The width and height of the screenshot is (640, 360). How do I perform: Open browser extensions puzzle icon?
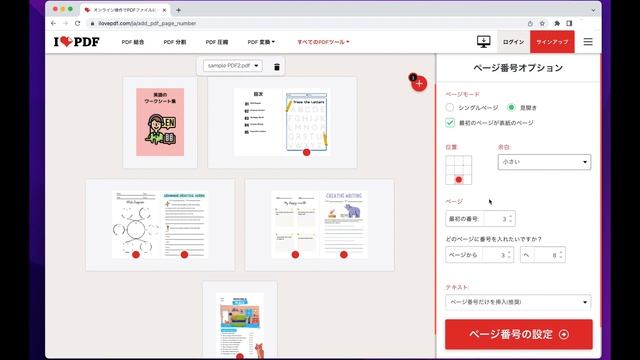[x=557, y=23]
